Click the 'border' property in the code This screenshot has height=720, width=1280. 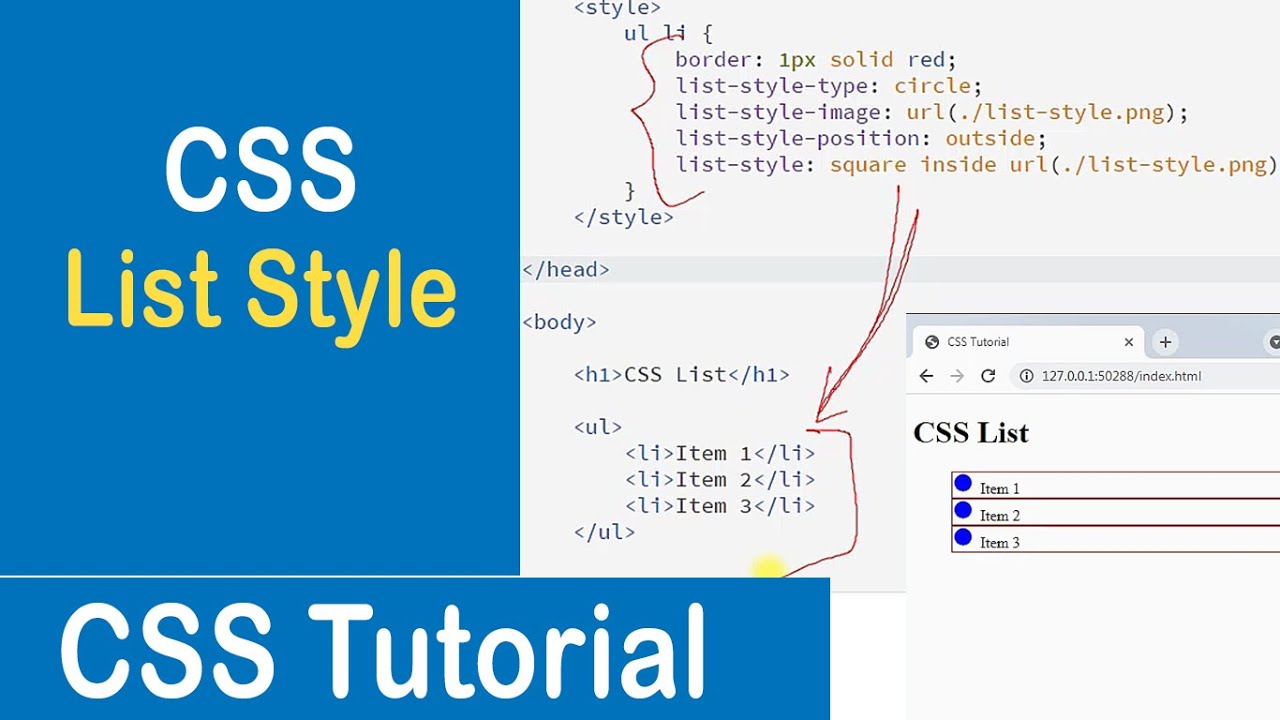coord(713,60)
